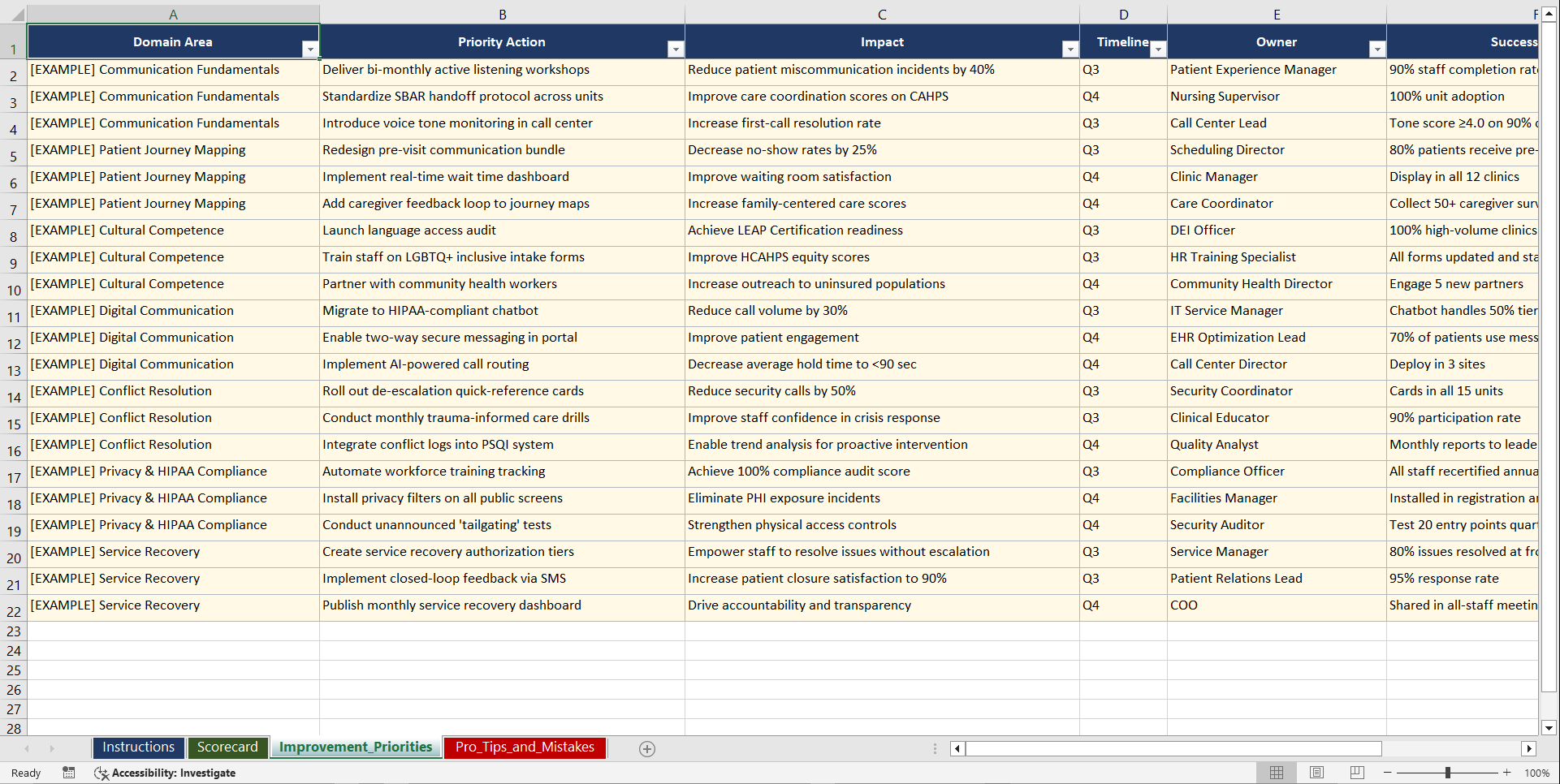Open the Timeline column filter dropdown
1560x784 pixels.
click(1158, 49)
